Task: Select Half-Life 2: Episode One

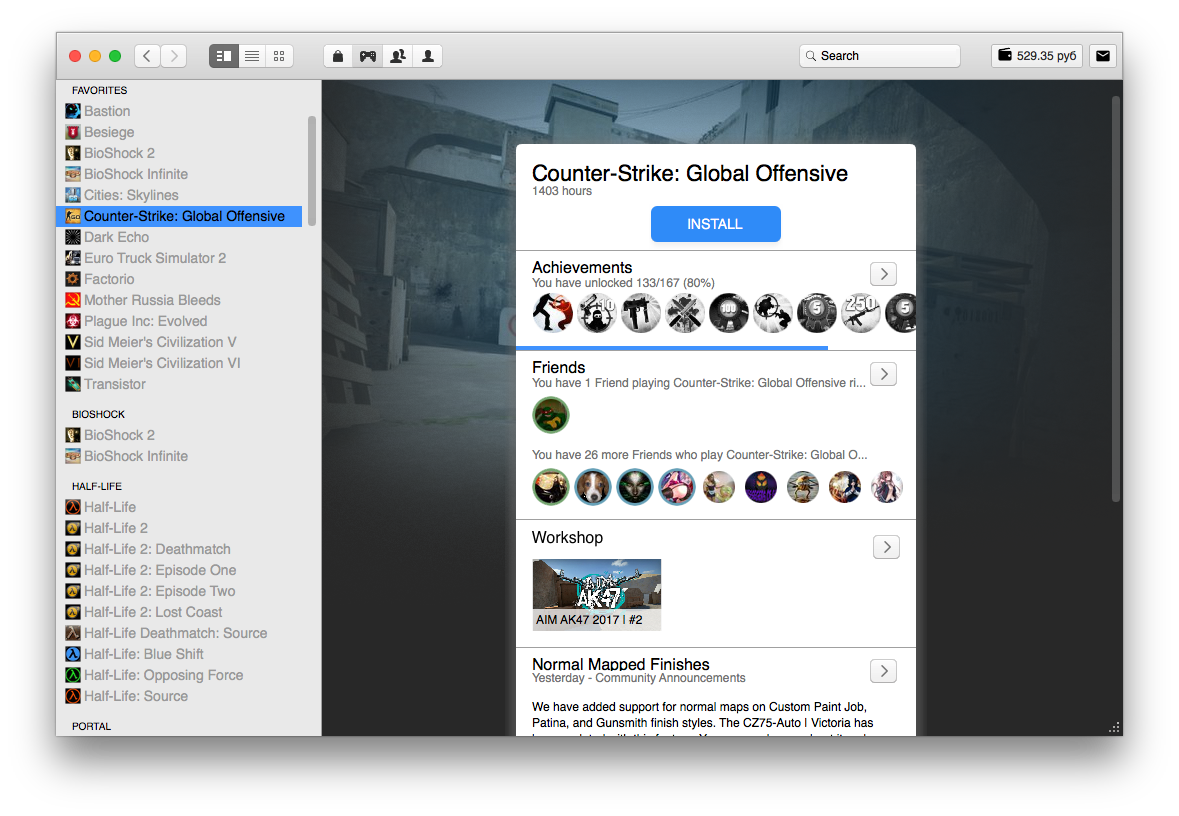Action: point(179,571)
